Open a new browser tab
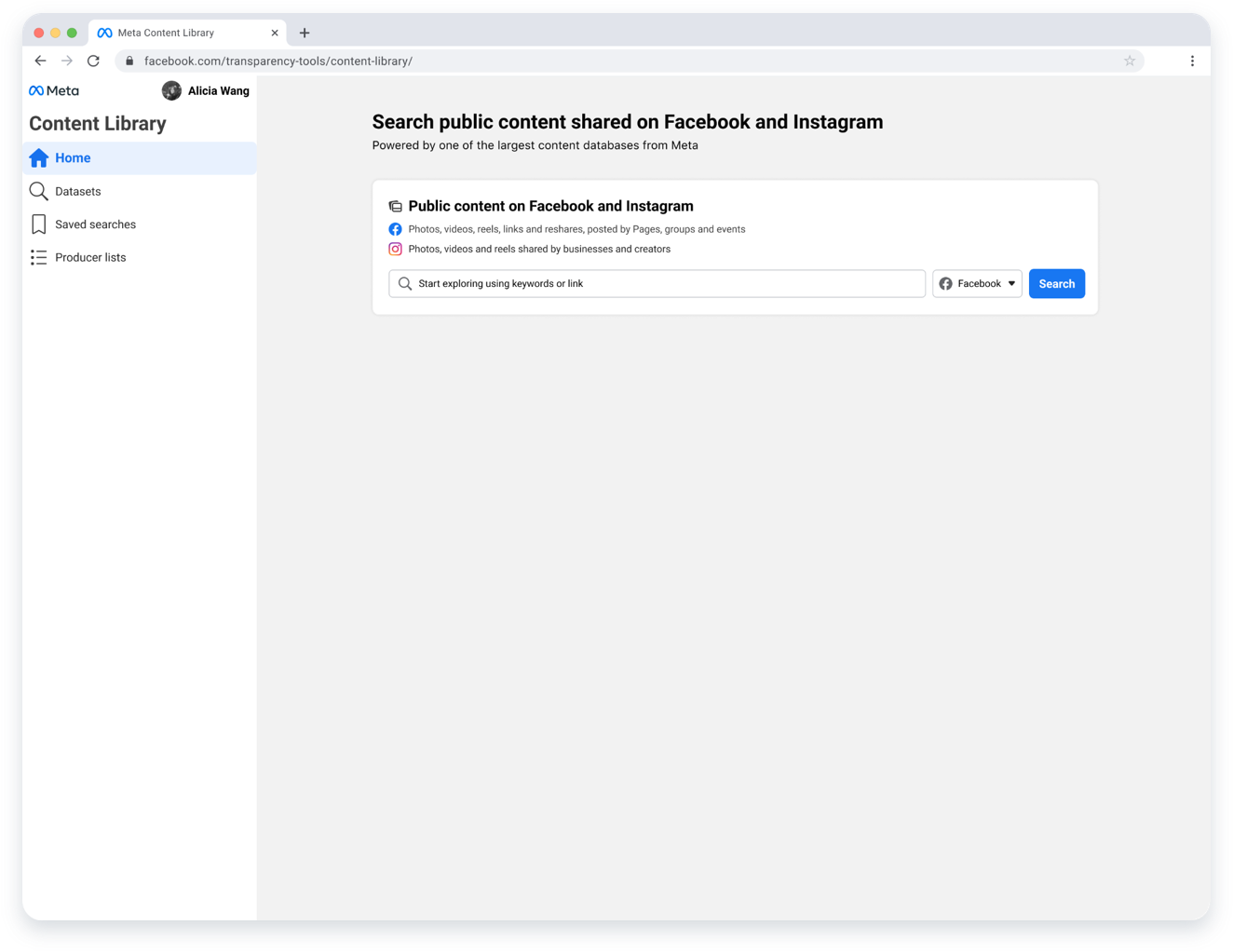This screenshot has height=952, width=1233. [x=305, y=33]
